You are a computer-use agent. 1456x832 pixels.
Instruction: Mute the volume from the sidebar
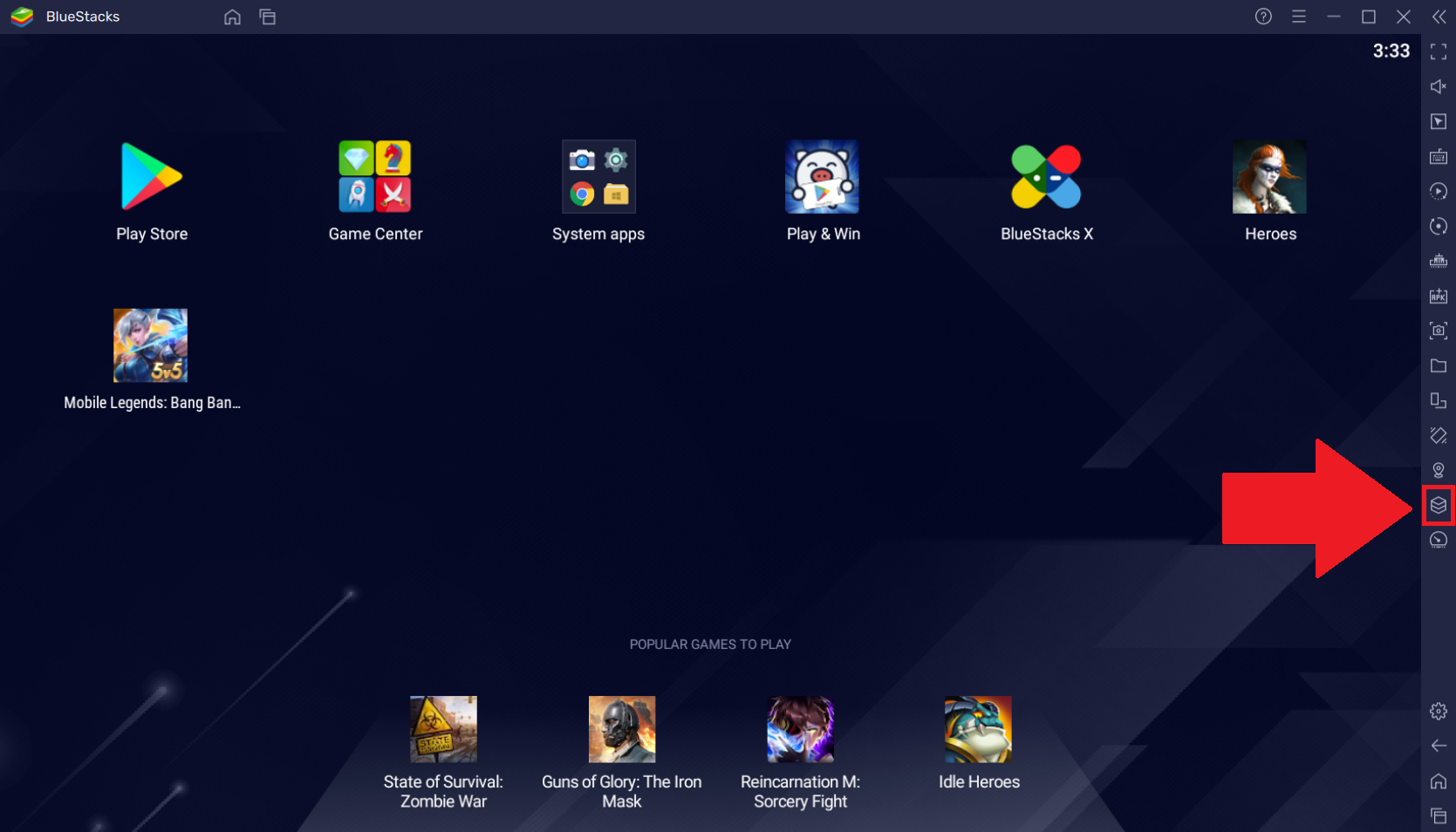1439,86
